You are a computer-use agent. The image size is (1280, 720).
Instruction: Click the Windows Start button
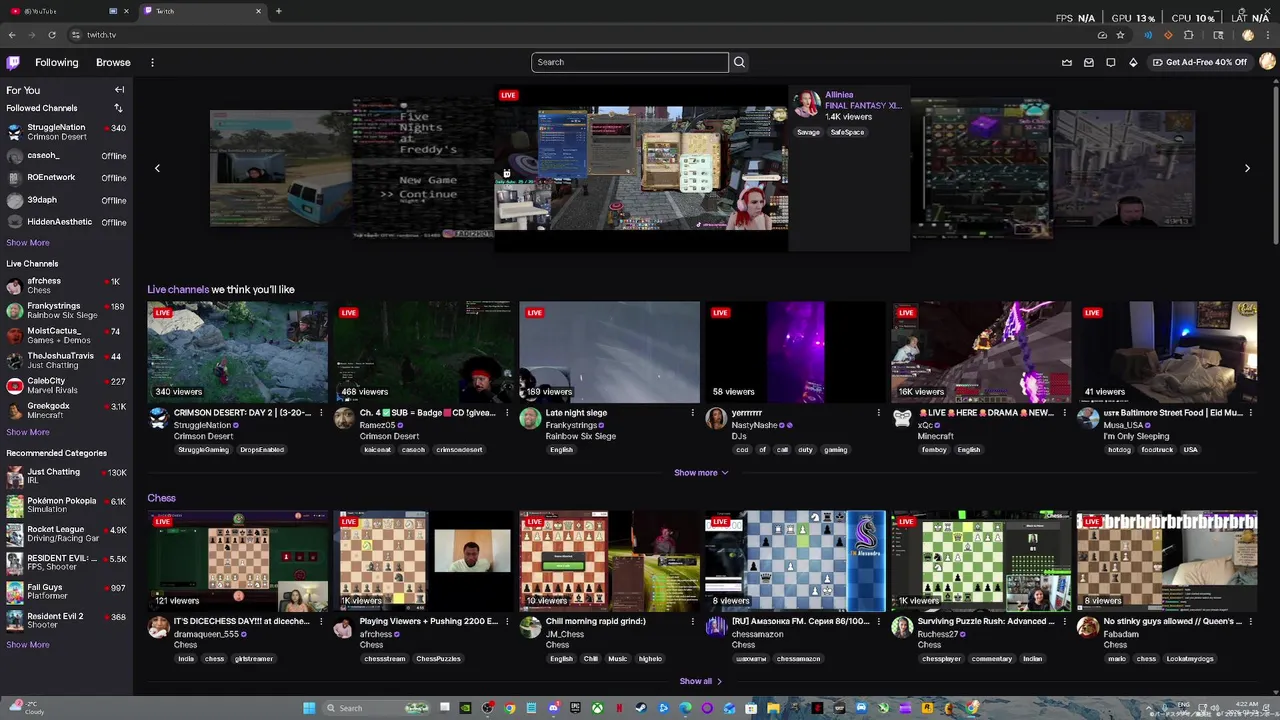[309, 708]
